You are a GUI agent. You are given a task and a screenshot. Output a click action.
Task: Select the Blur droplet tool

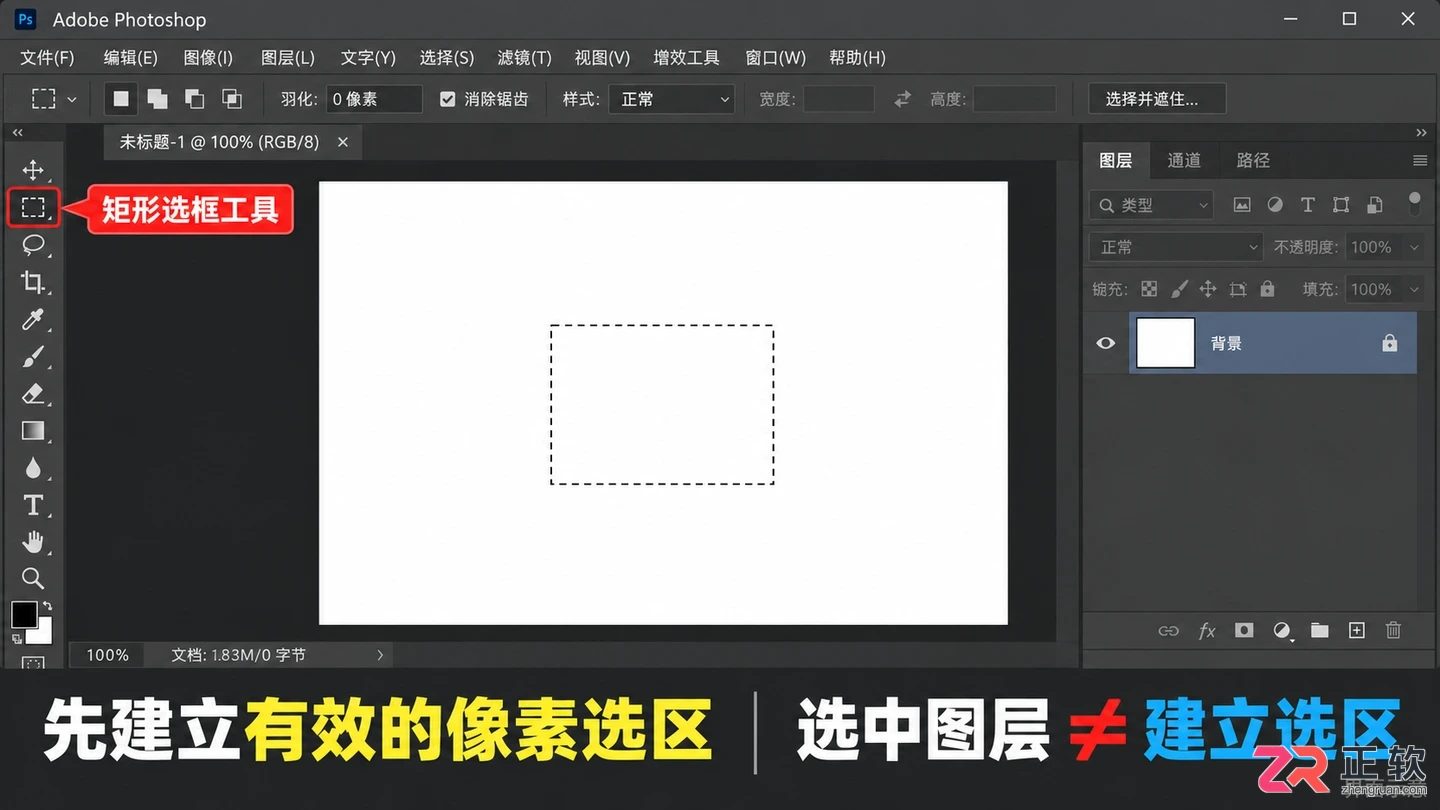[x=33, y=468]
